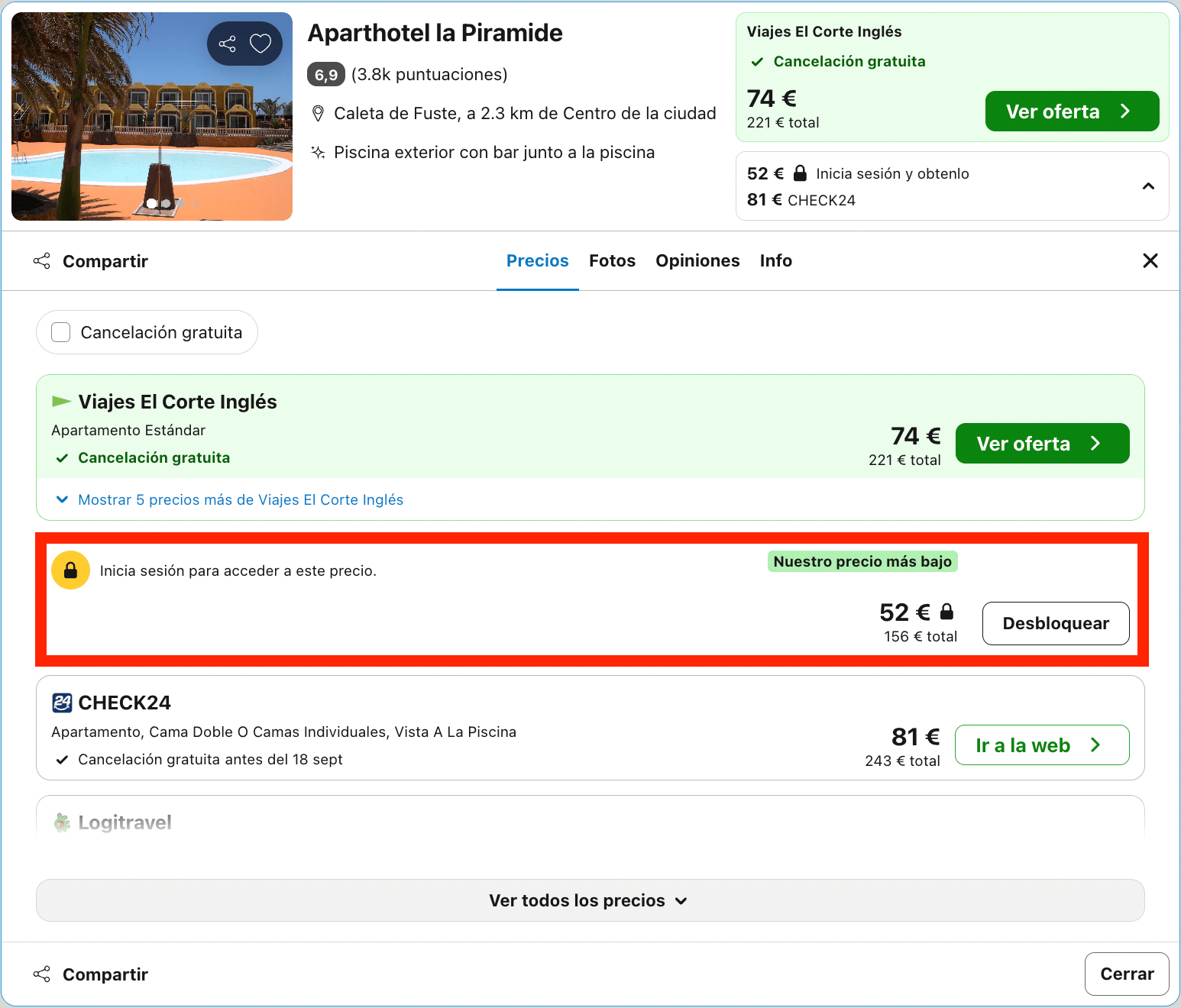Click the lock icon next to Inicia sesión y obtenlo

coord(800,173)
